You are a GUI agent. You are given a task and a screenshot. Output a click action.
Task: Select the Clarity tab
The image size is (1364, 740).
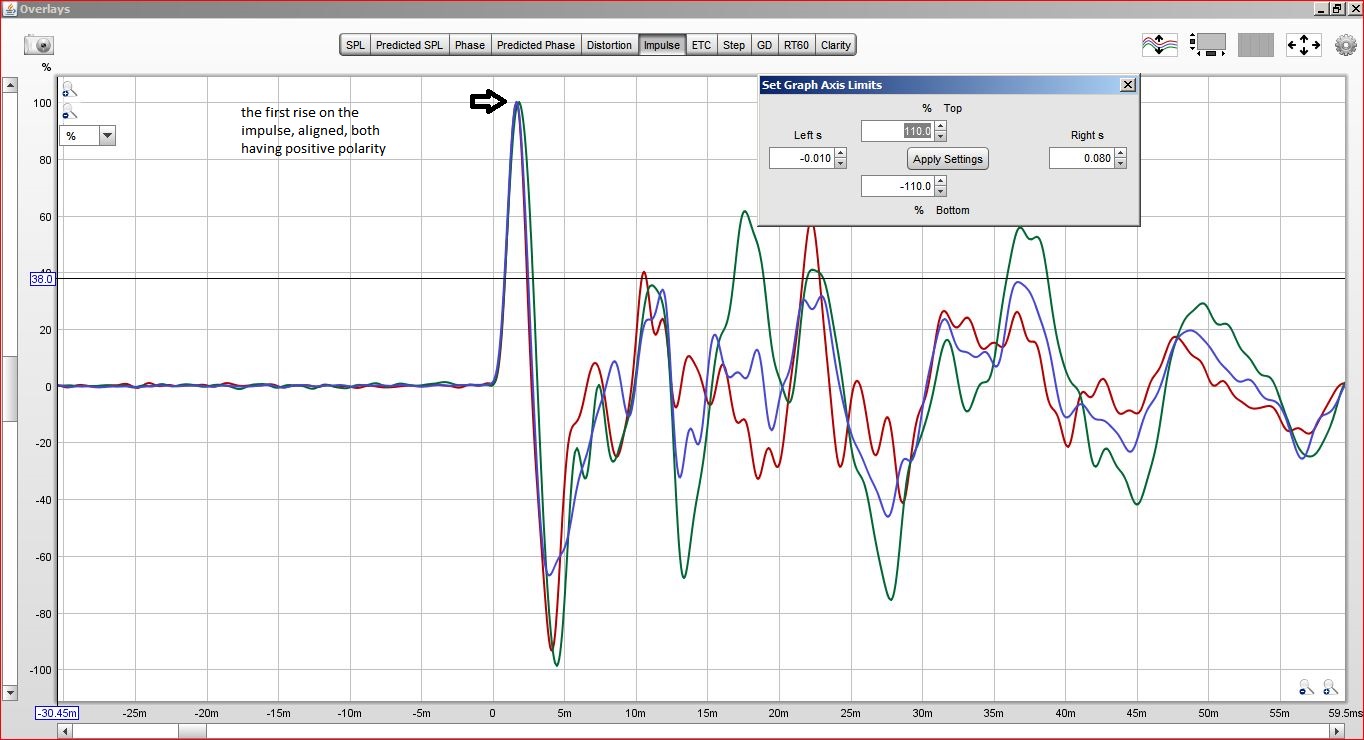click(835, 45)
